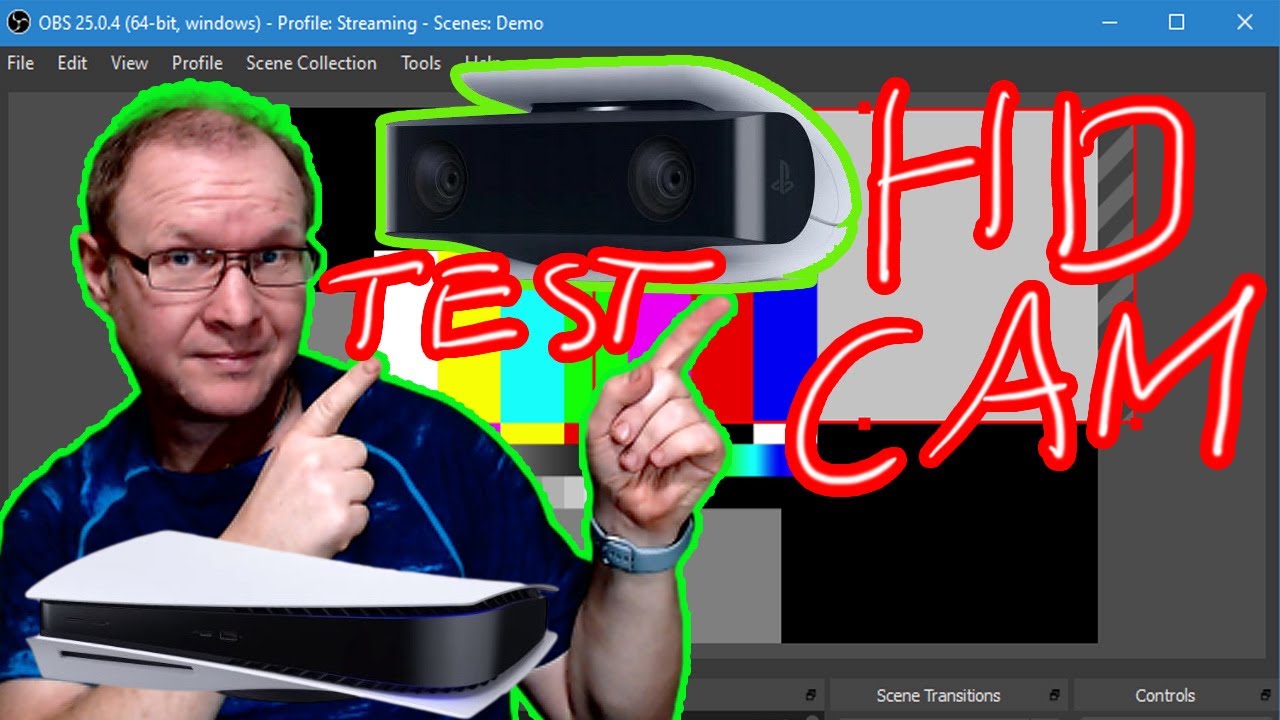Maximize the OBS window
Screen dimensions: 1280x720
point(1177,22)
